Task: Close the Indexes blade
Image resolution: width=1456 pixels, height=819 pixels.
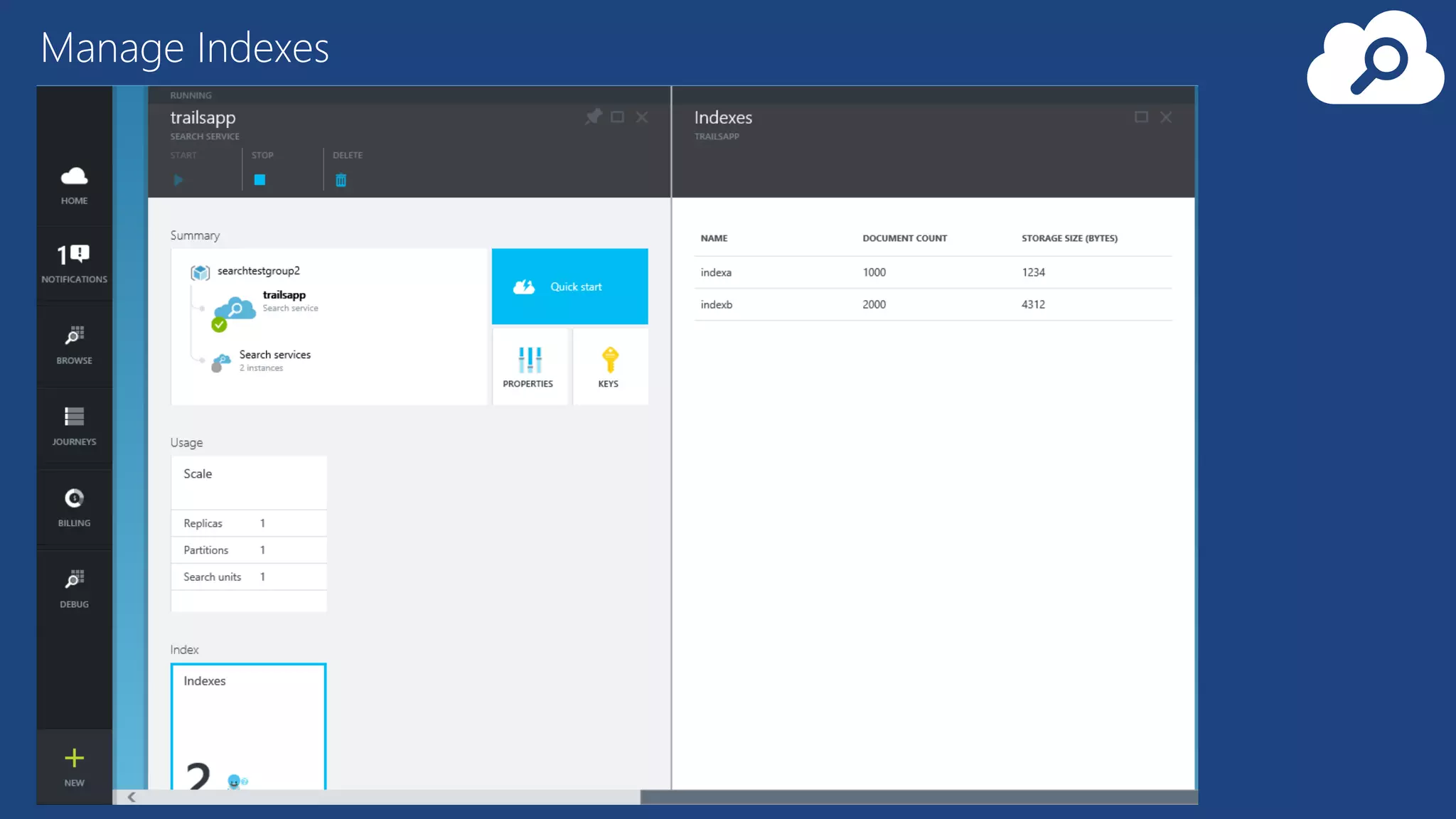Action: pos(1166,117)
